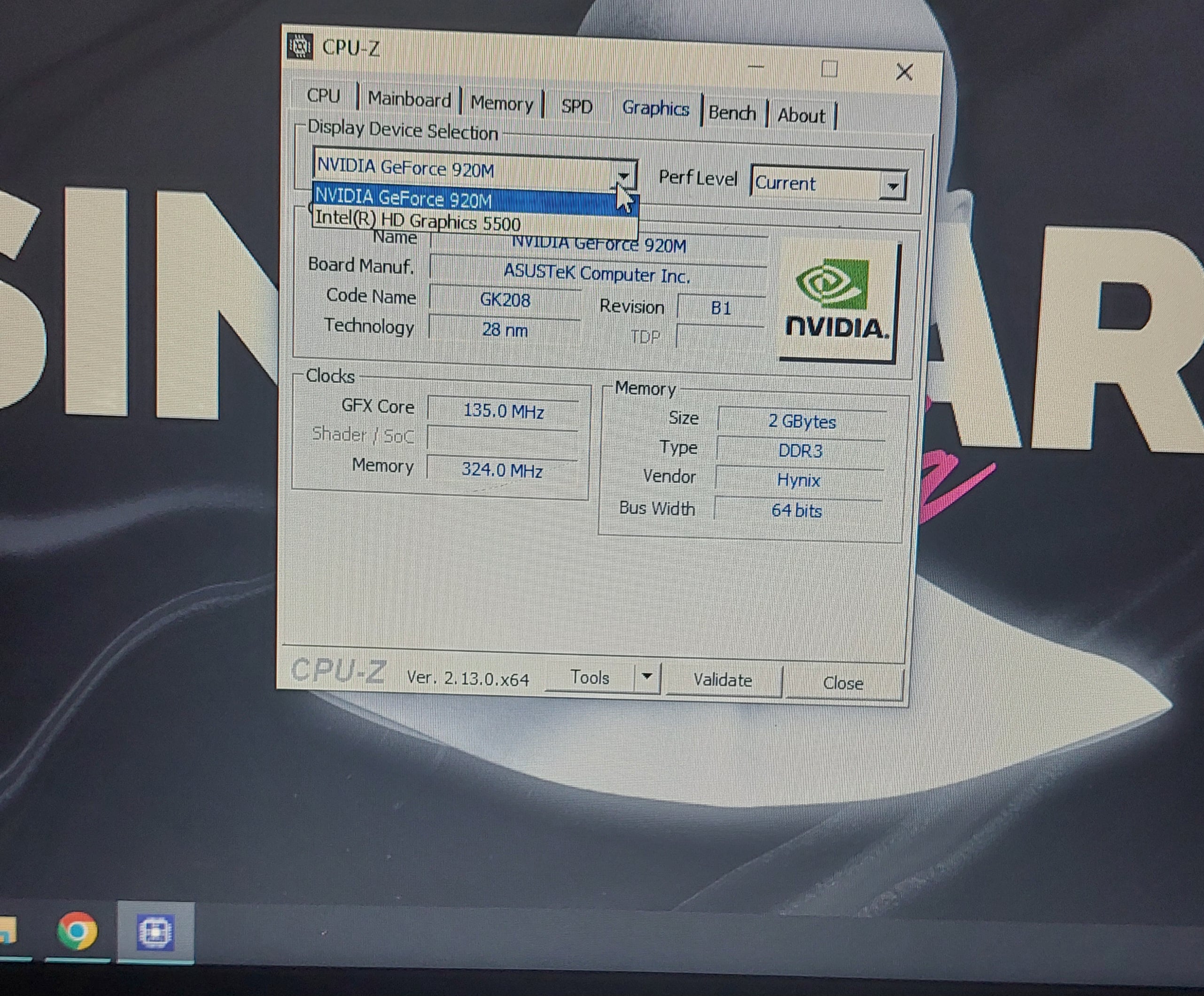Image resolution: width=1204 pixels, height=996 pixels.
Task: Click the Clocks Memory 324.0 MHz value
Action: tap(502, 470)
